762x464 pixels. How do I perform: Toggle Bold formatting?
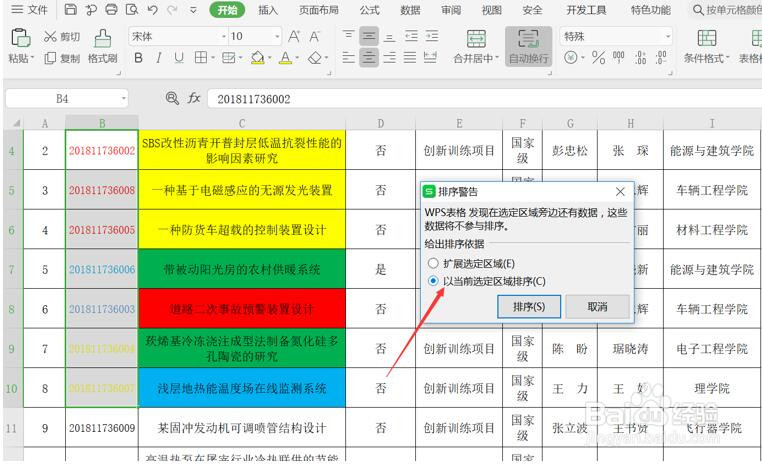[x=139, y=58]
